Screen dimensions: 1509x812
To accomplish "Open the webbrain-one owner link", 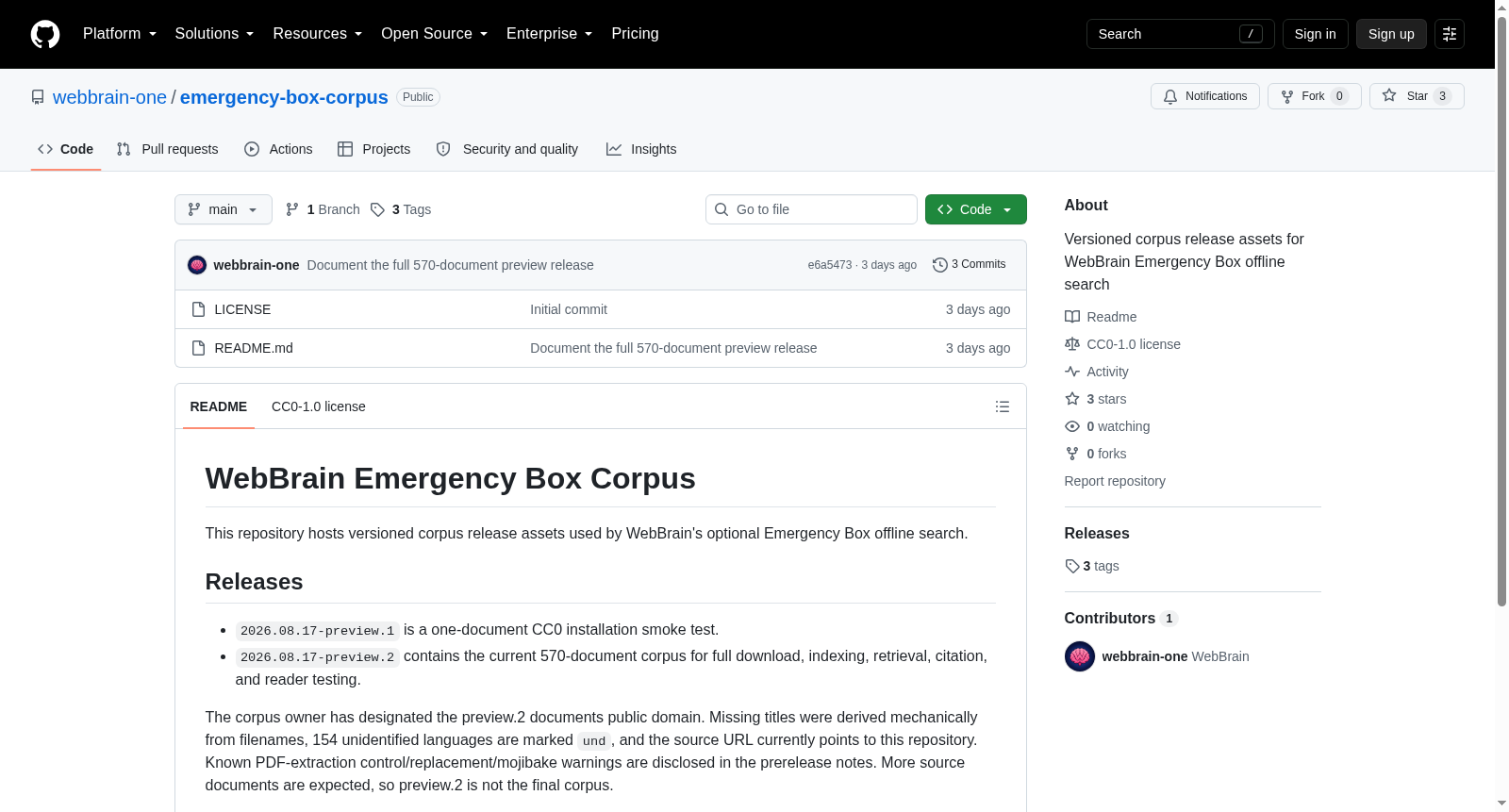I will click(109, 97).
